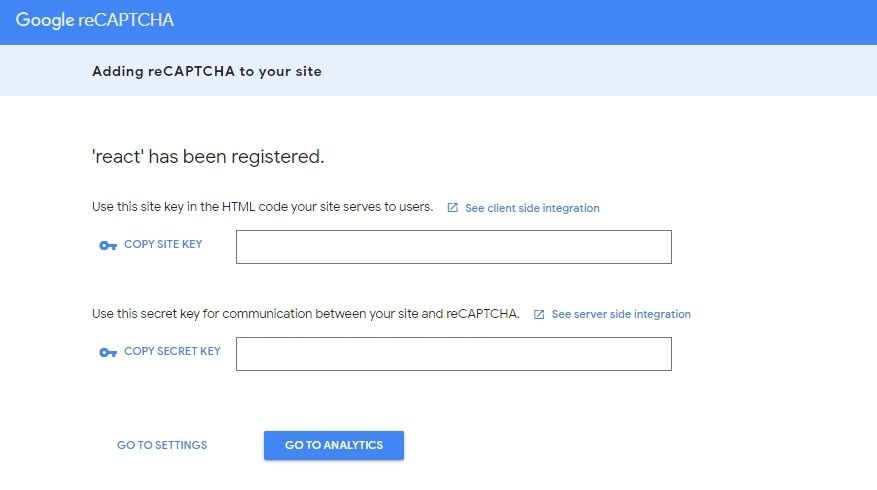Focus the secret key text field
Viewport: 877px width, 490px height.
click(453, 353)
